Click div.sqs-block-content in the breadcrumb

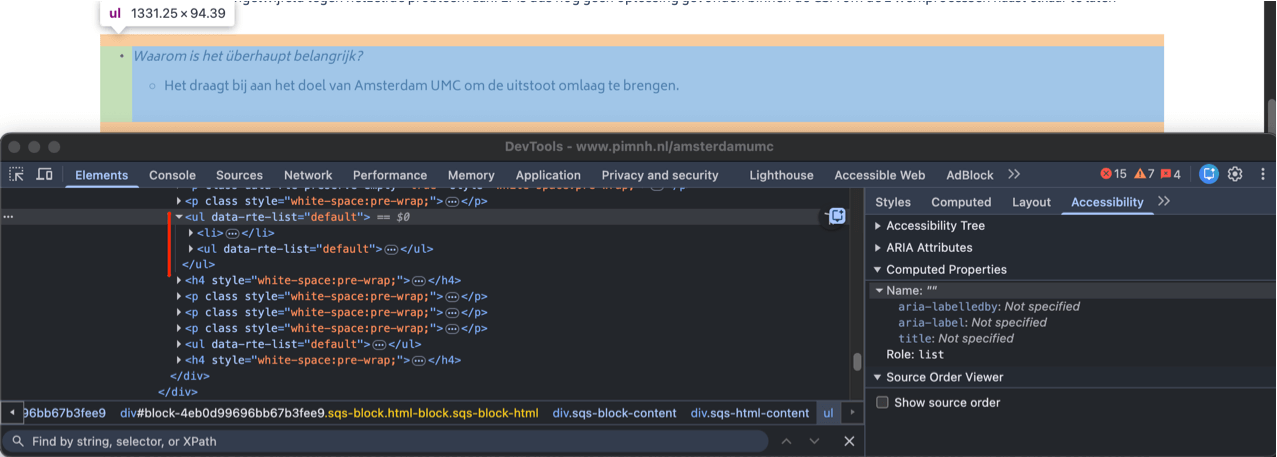point(614,413)
